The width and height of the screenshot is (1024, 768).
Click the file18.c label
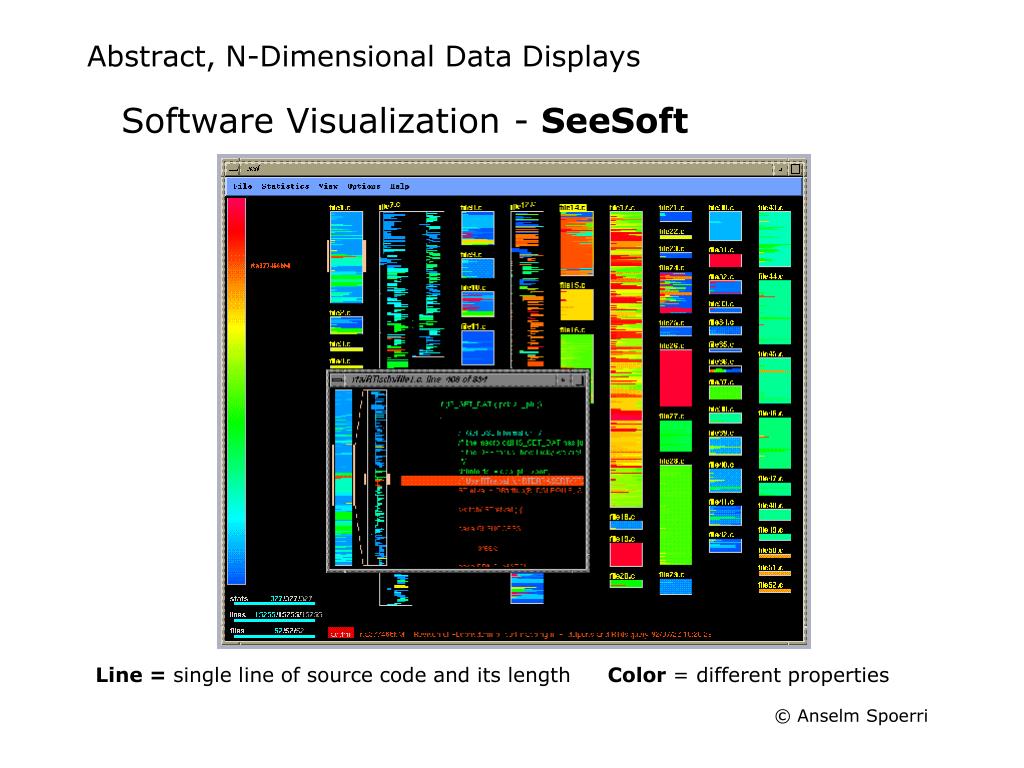[622, 517]
